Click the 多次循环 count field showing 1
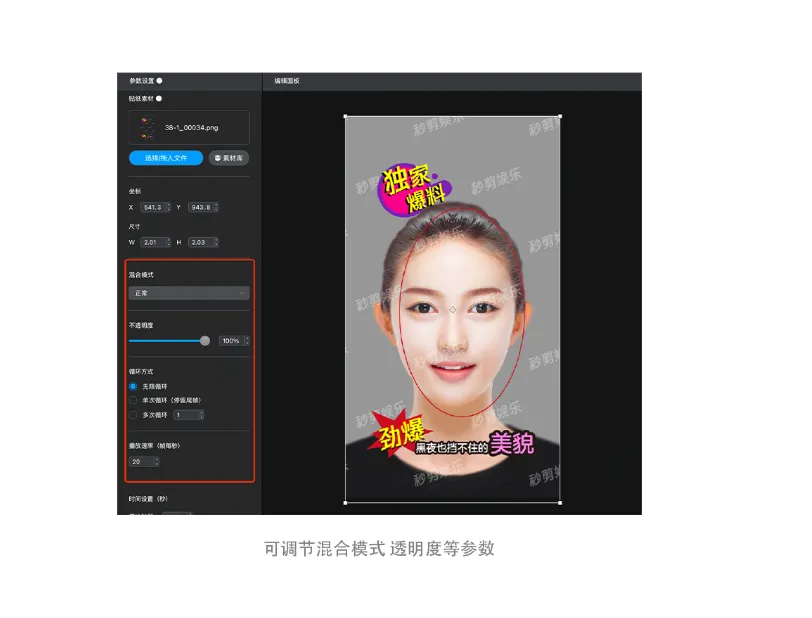The height and width of the screenshot is (618, 812). [x=186, y=415]
